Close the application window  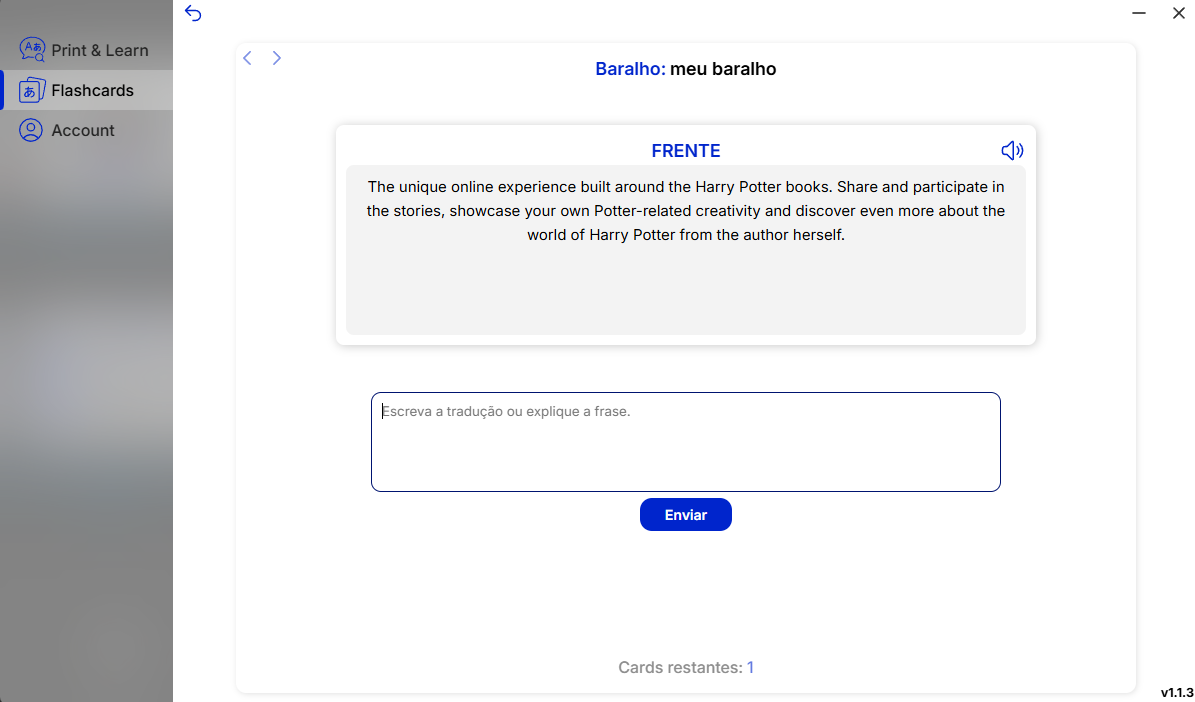[x=1178, y=13]
